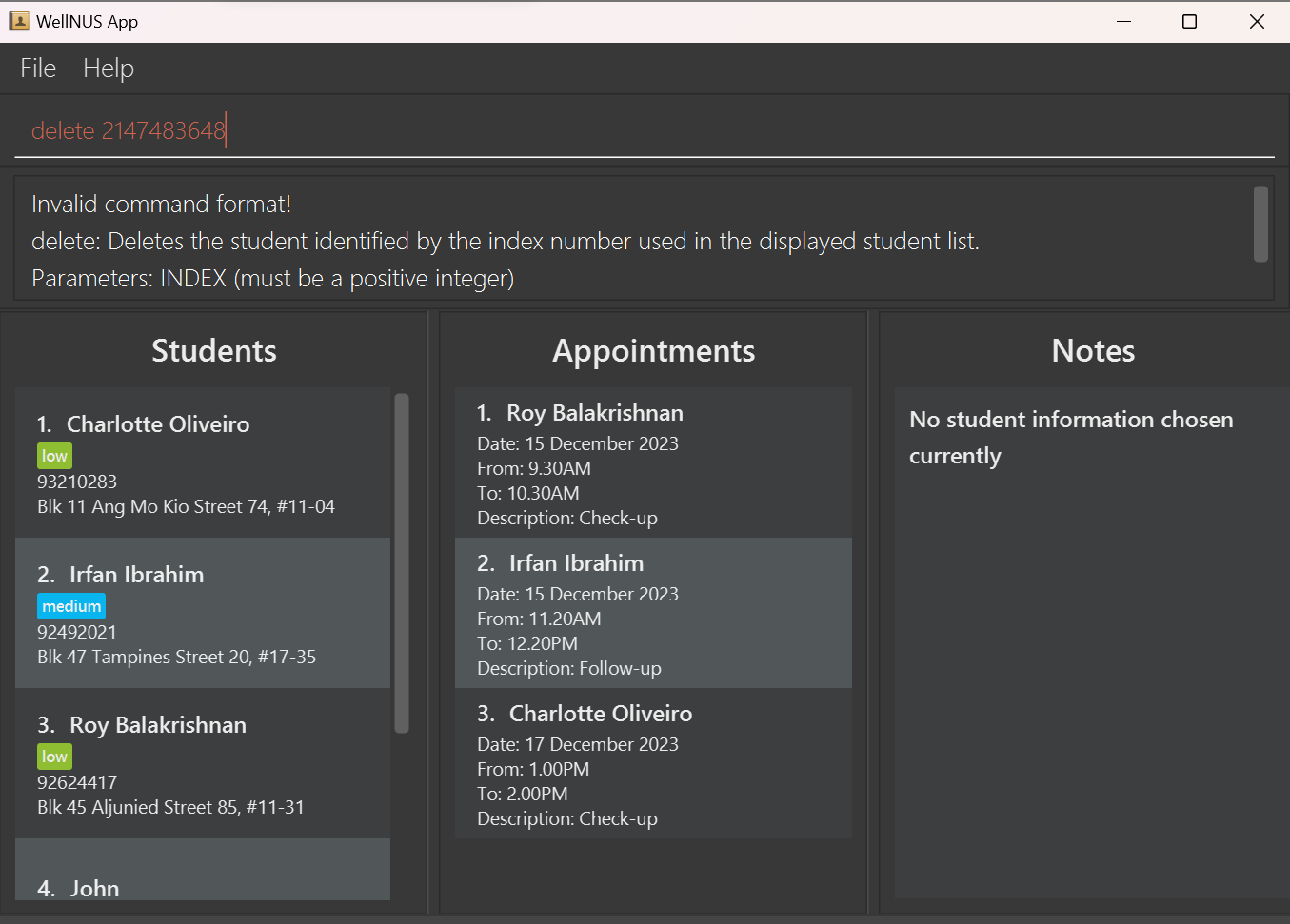Viewport: 1290px width, 924px height.
Task: Click From: 1.00PM in Charlotte's appointment
Action: coord(533,769)
